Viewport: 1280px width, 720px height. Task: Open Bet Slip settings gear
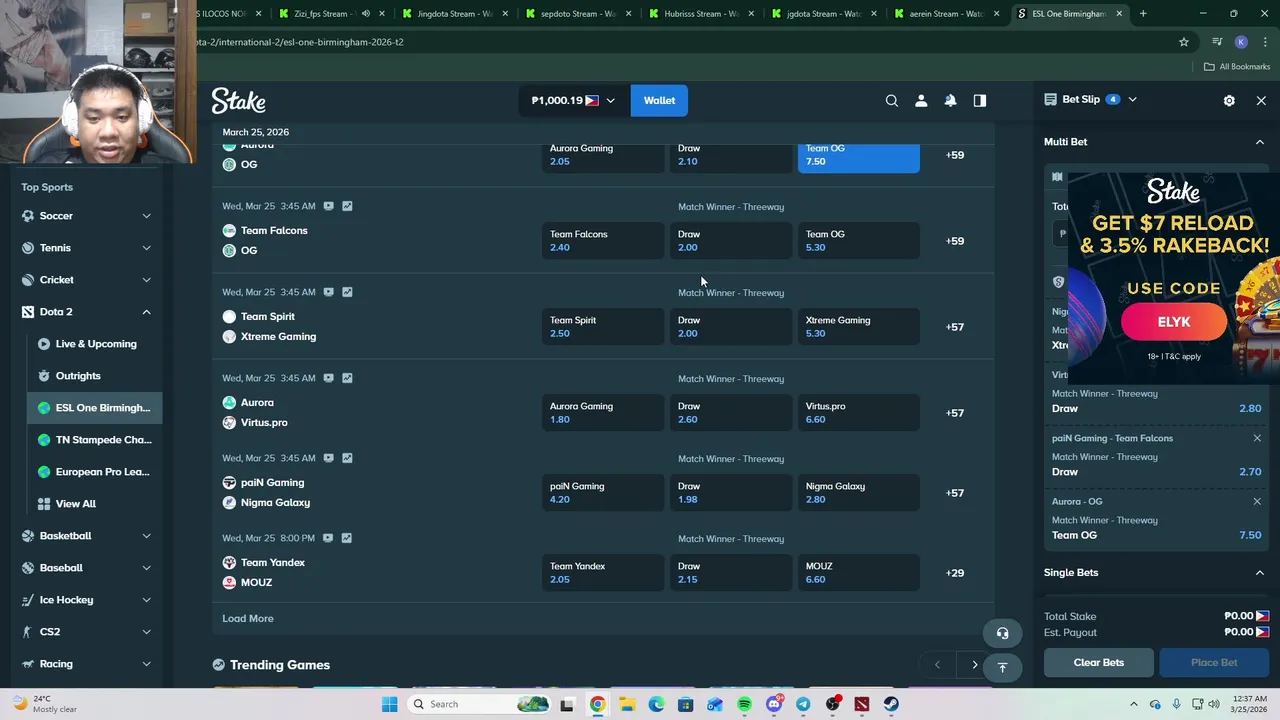[1229, 100]
